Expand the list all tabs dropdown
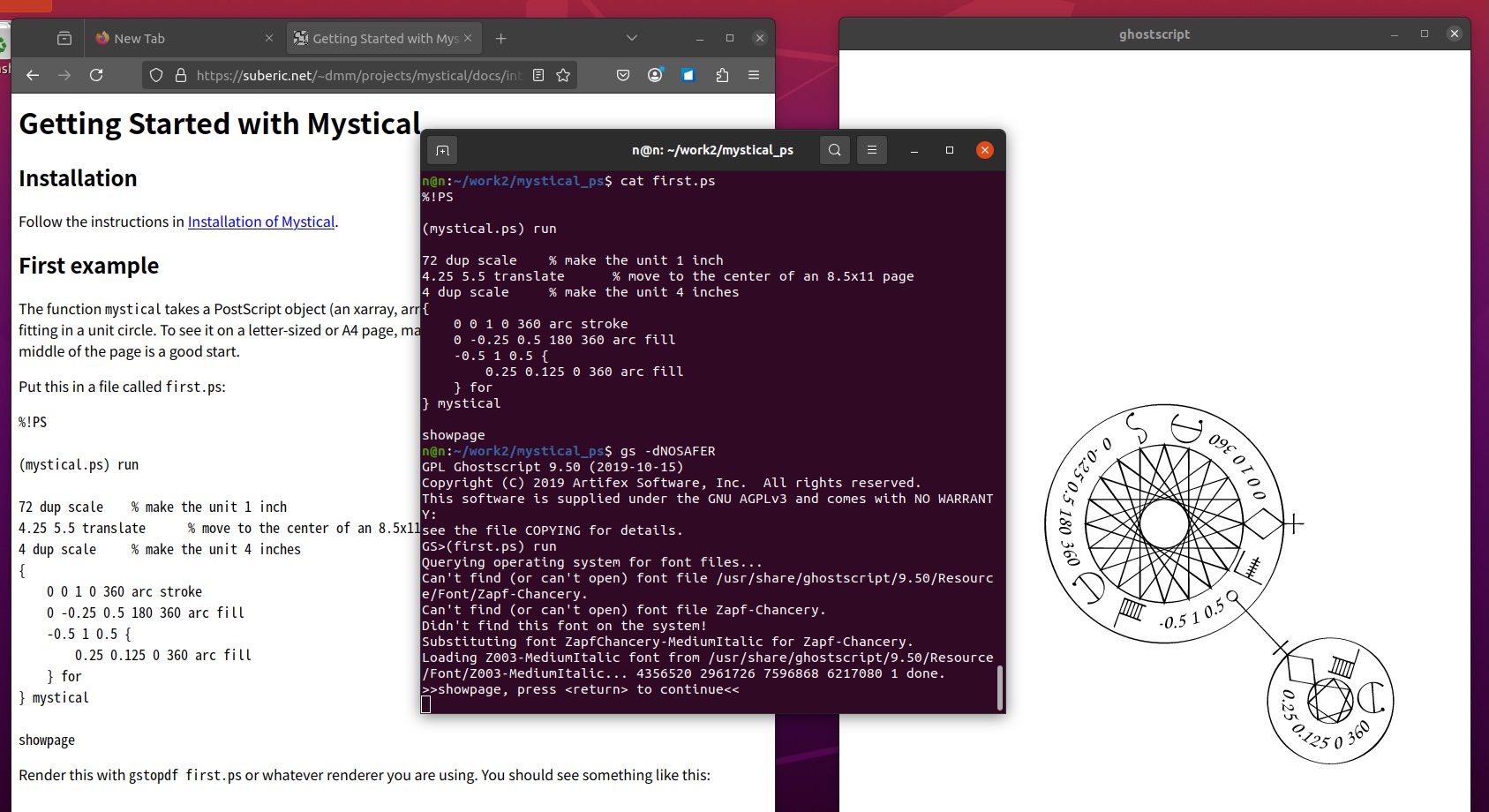Image resolution: width=1489 pixels, height=812 pixels. (x=631, y=39)
